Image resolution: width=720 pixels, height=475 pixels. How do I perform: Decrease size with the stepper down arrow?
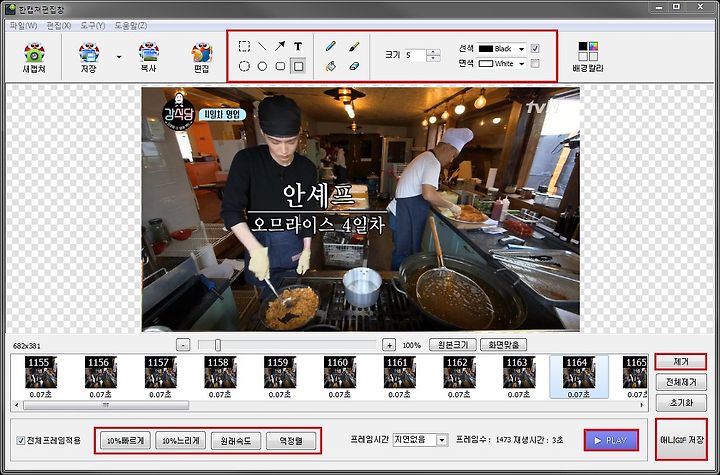point(433,58)
